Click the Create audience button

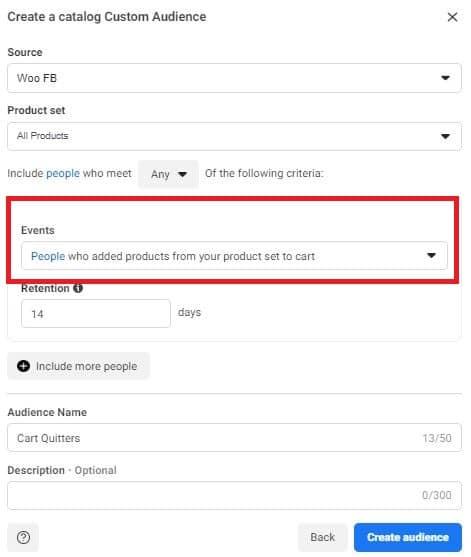[x=408, y=537]
